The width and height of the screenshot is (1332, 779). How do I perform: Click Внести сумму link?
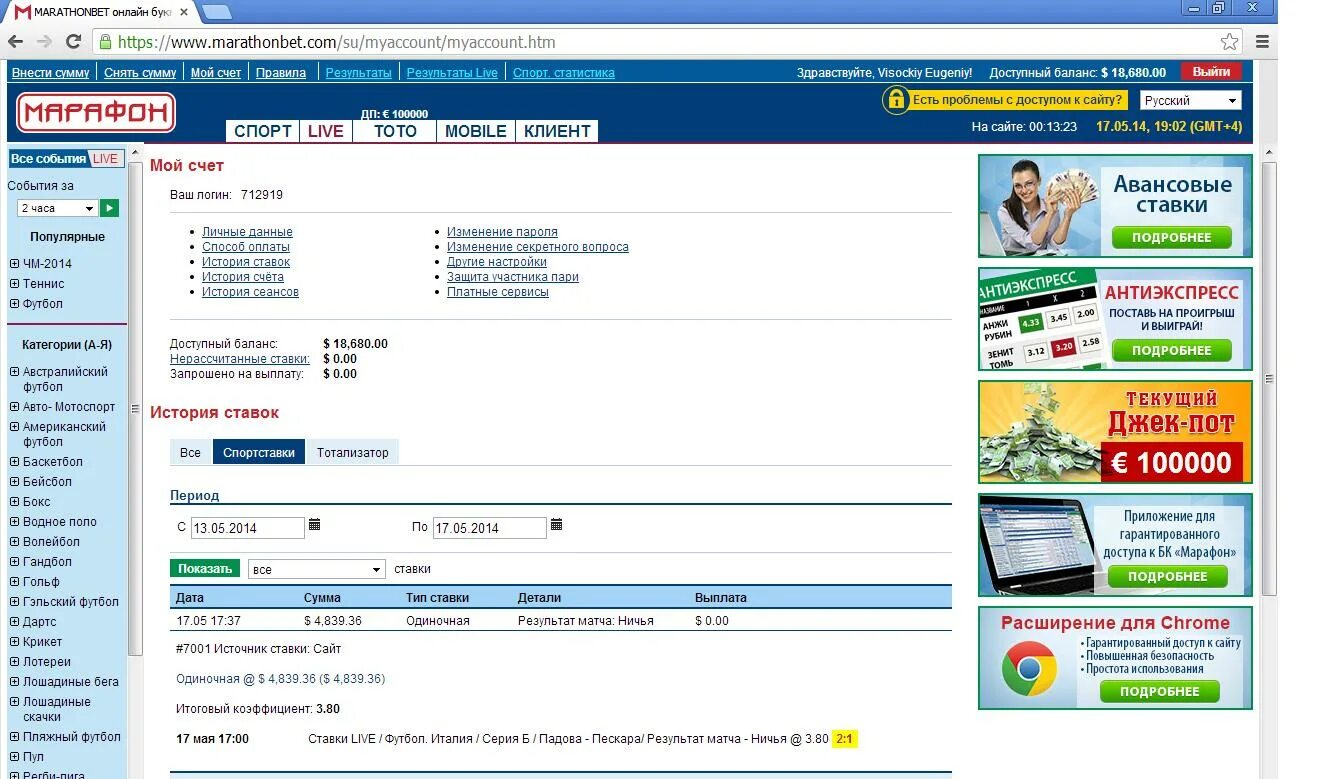click(x=51, y=73)
